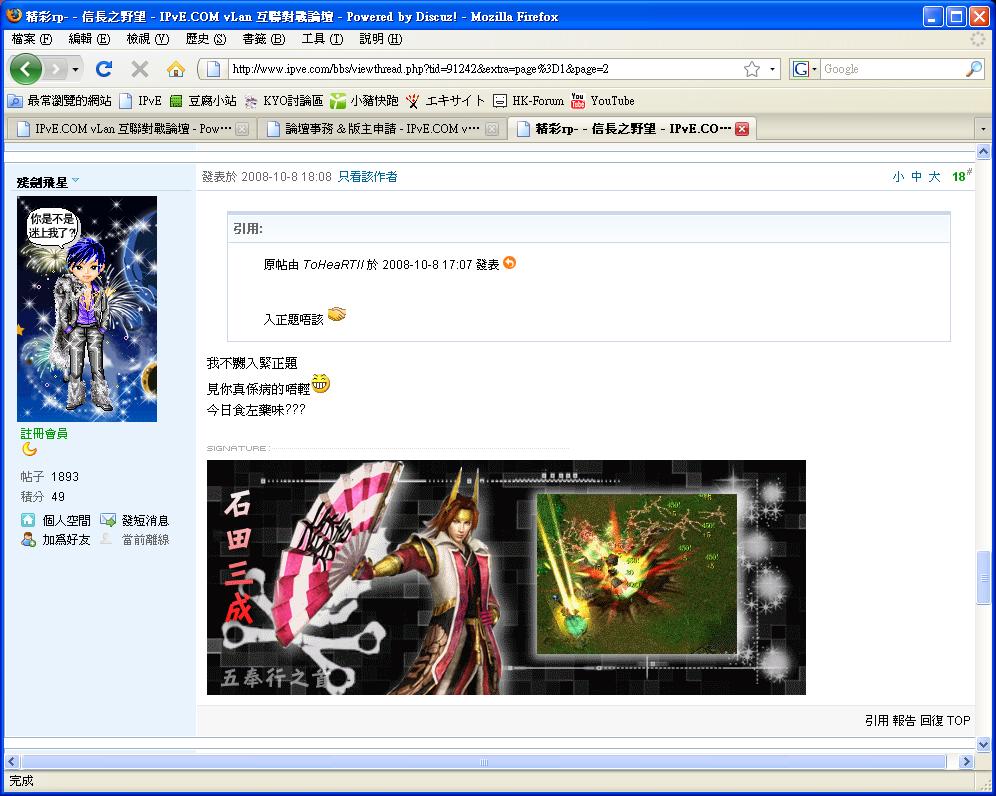Open the 檢視 (View) menu
996x796 pixels.
(x=147, y=39)
